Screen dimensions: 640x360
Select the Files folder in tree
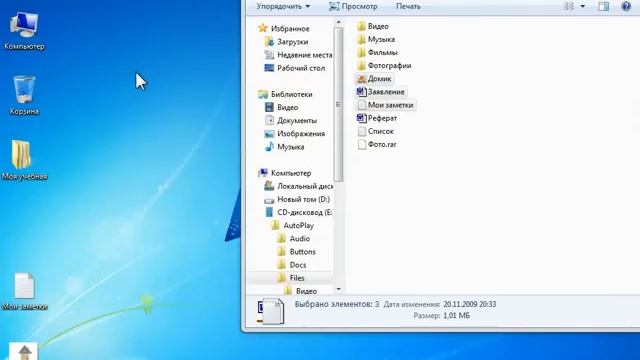291,278
